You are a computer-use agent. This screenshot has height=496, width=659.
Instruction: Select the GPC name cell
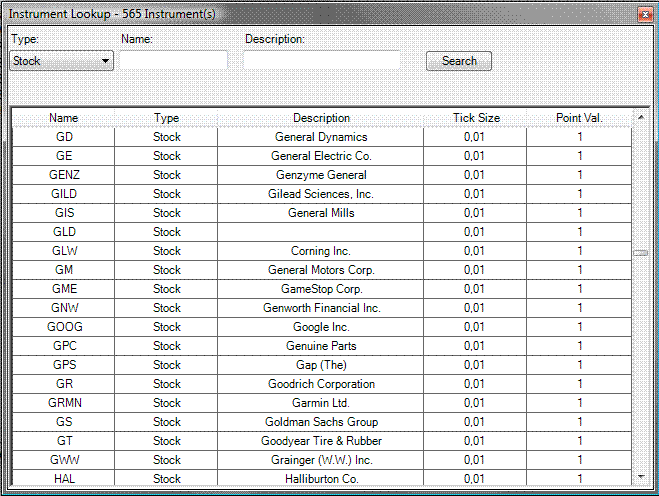63,346
